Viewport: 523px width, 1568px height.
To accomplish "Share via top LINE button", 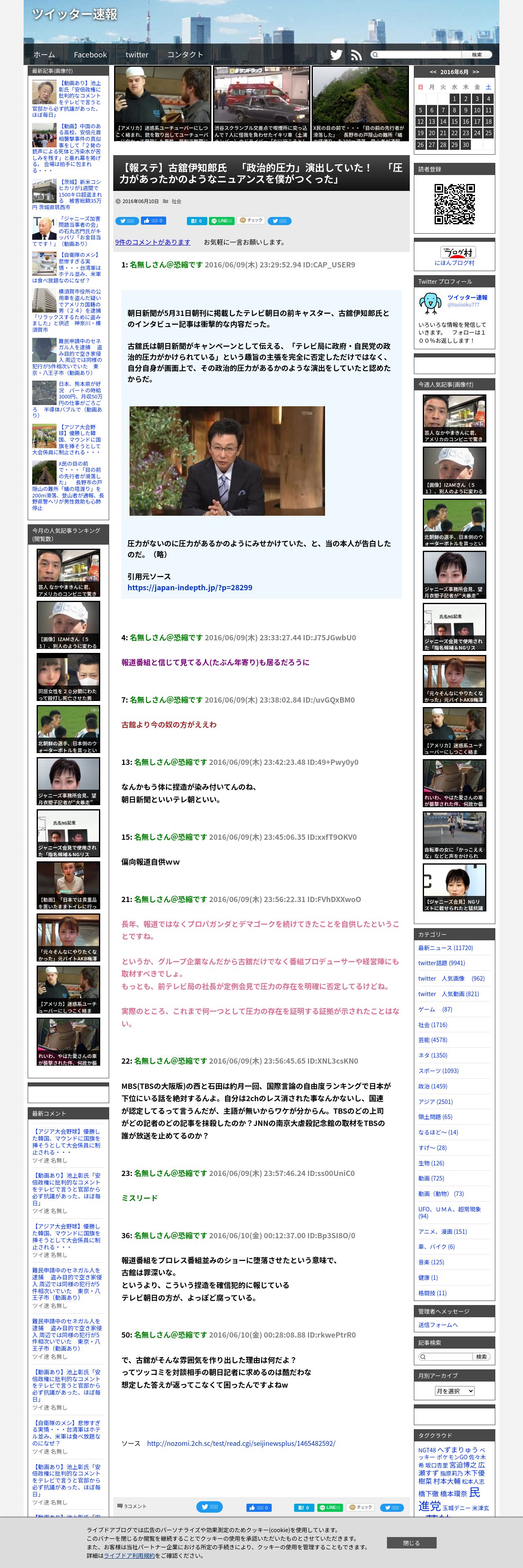I will pyautogui.click(x=222, y=221).
